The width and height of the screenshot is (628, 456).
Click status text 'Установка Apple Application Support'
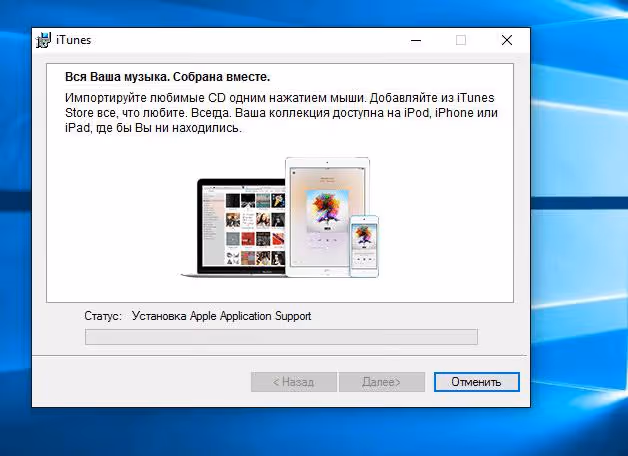(x=221, y=316)
